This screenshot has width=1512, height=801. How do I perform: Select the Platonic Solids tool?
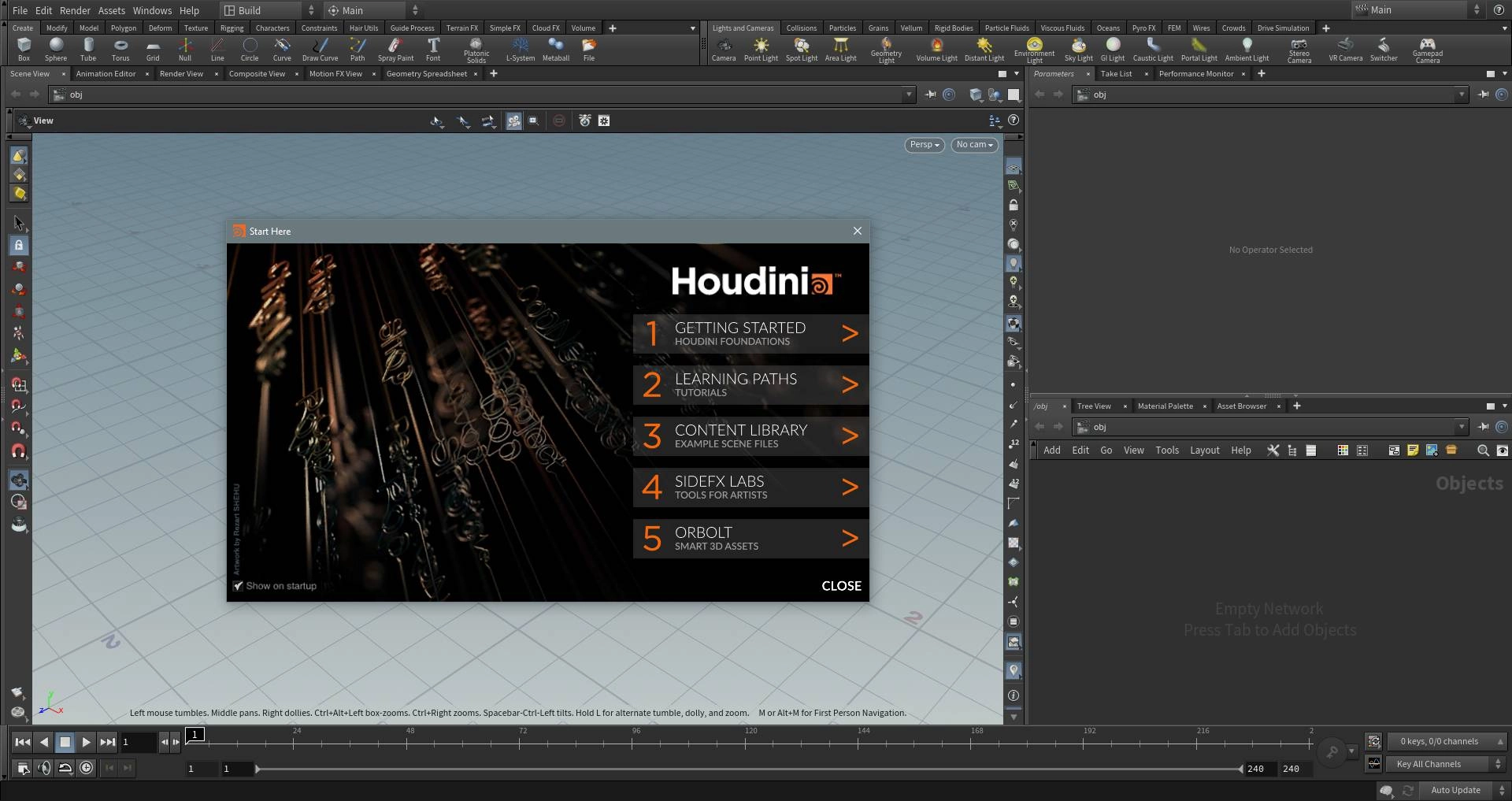coord(476,50)
